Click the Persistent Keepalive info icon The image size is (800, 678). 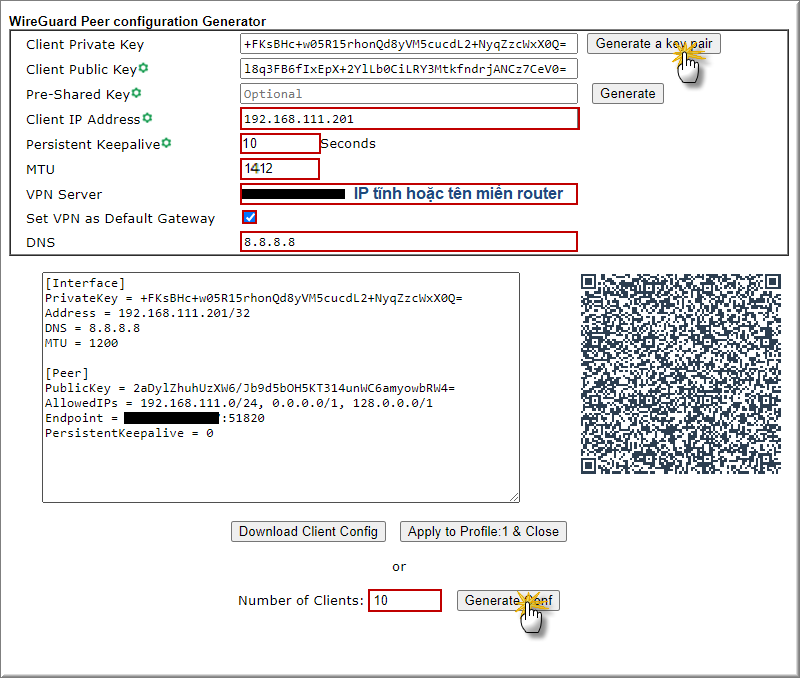[x=166, y=143]
